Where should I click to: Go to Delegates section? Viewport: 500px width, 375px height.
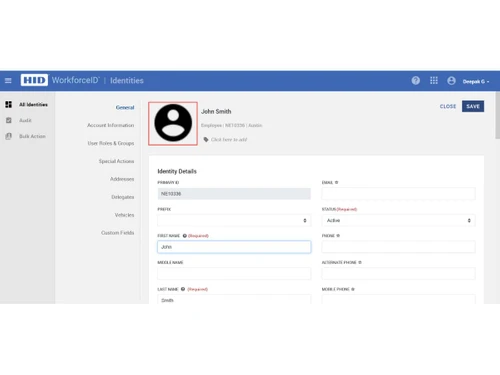(x=123, y=197)
